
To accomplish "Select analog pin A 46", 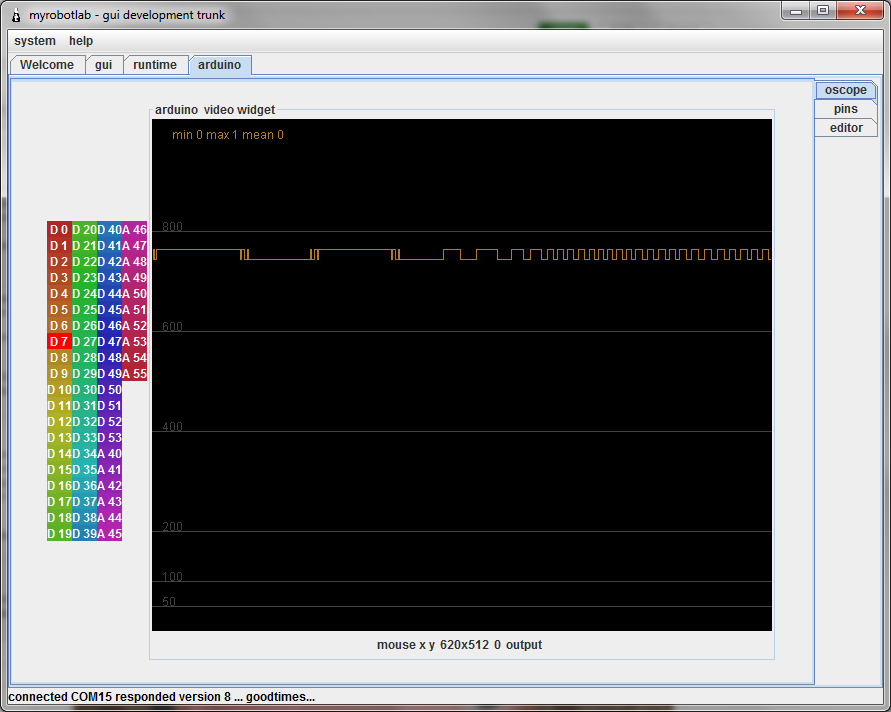I will 134,230.
